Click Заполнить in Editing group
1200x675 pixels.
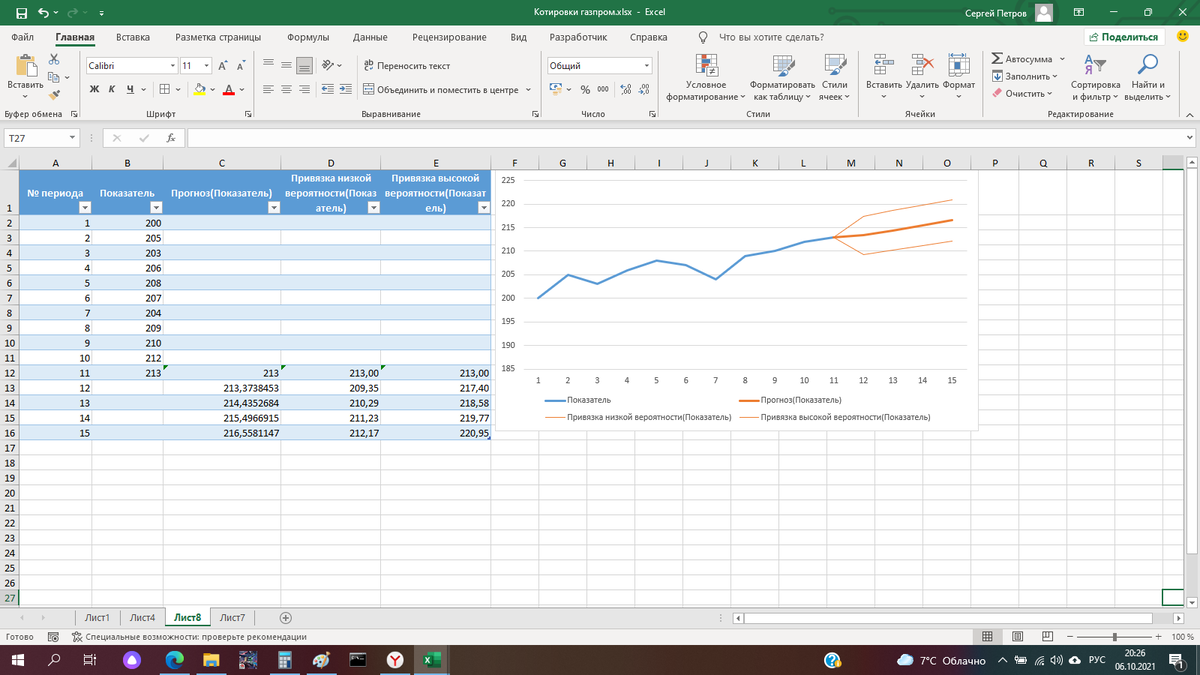tap(1023, 76)
